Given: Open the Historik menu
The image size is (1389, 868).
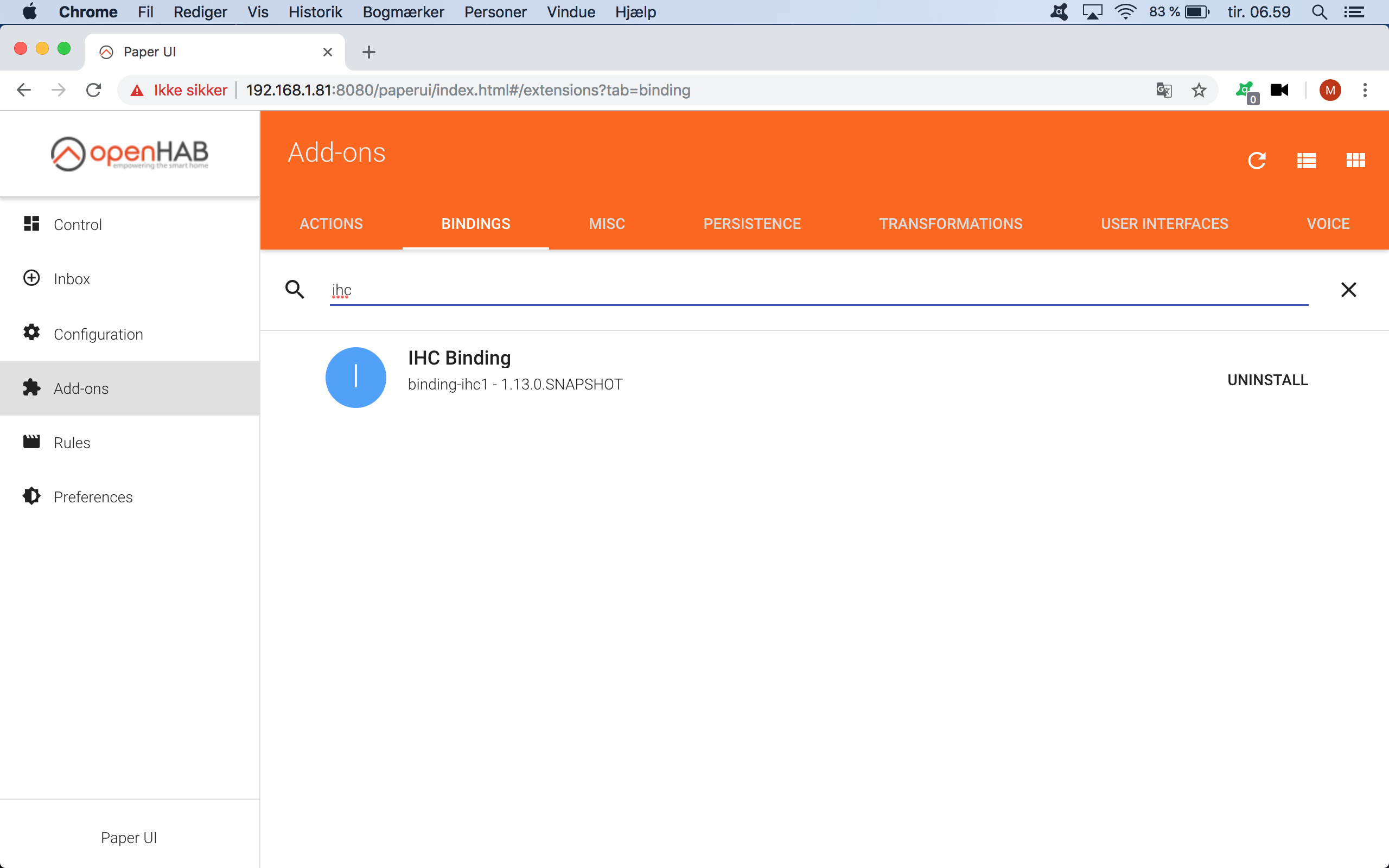Looking at the screenshot, I should pos(315,12).
